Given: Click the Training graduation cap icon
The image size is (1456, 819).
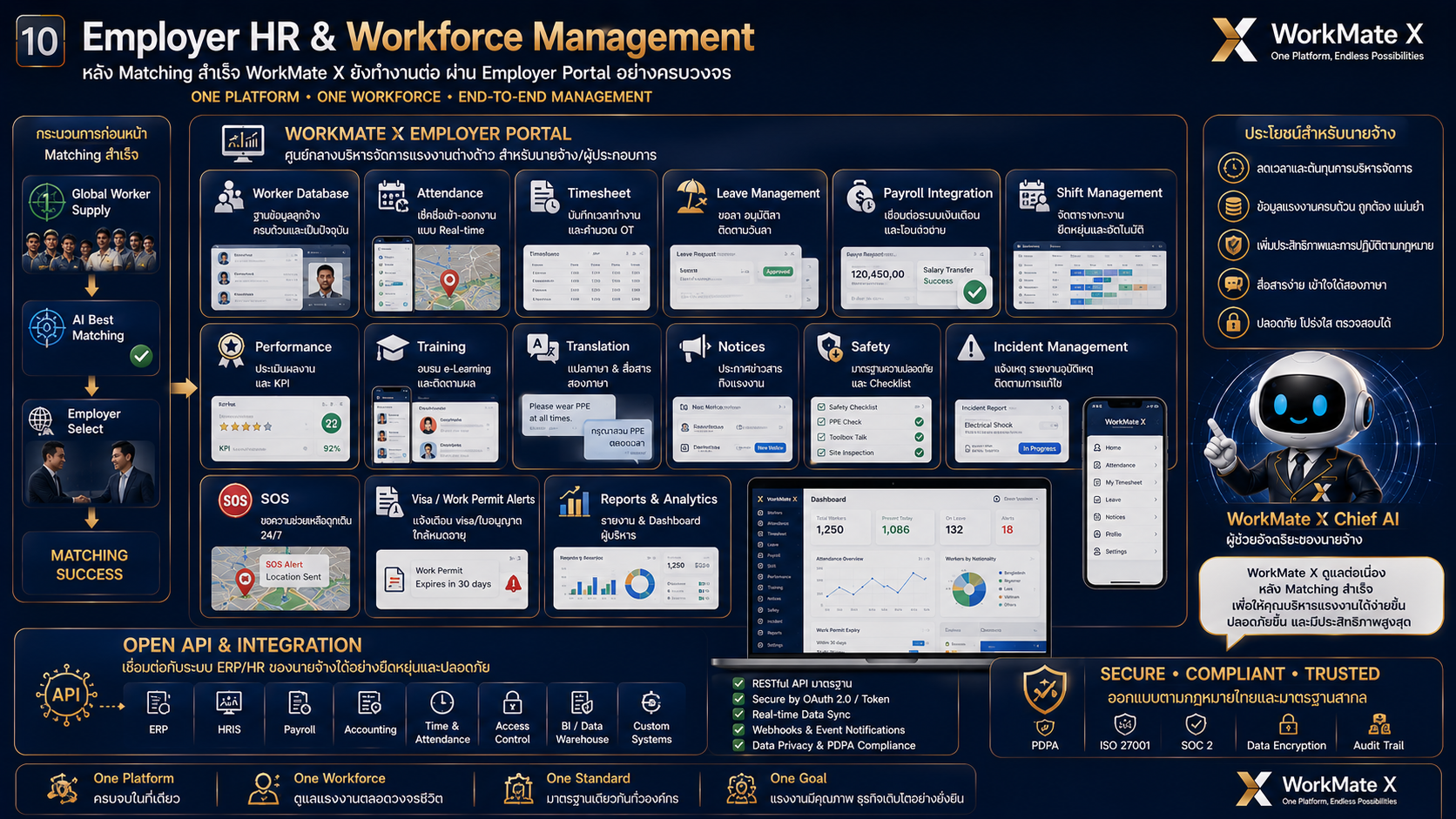Looking at the screenshot, I should point(393,348).
